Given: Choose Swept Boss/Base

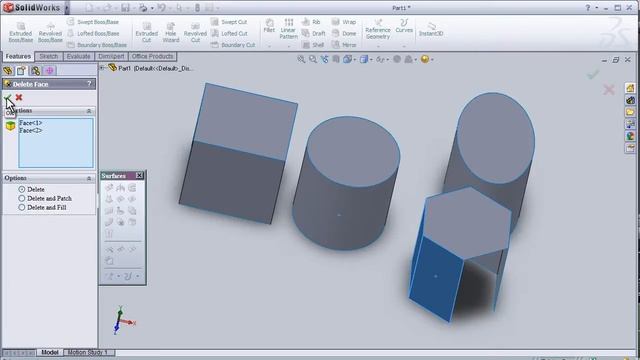Looking at the screenshot, I should pos(93,22).
